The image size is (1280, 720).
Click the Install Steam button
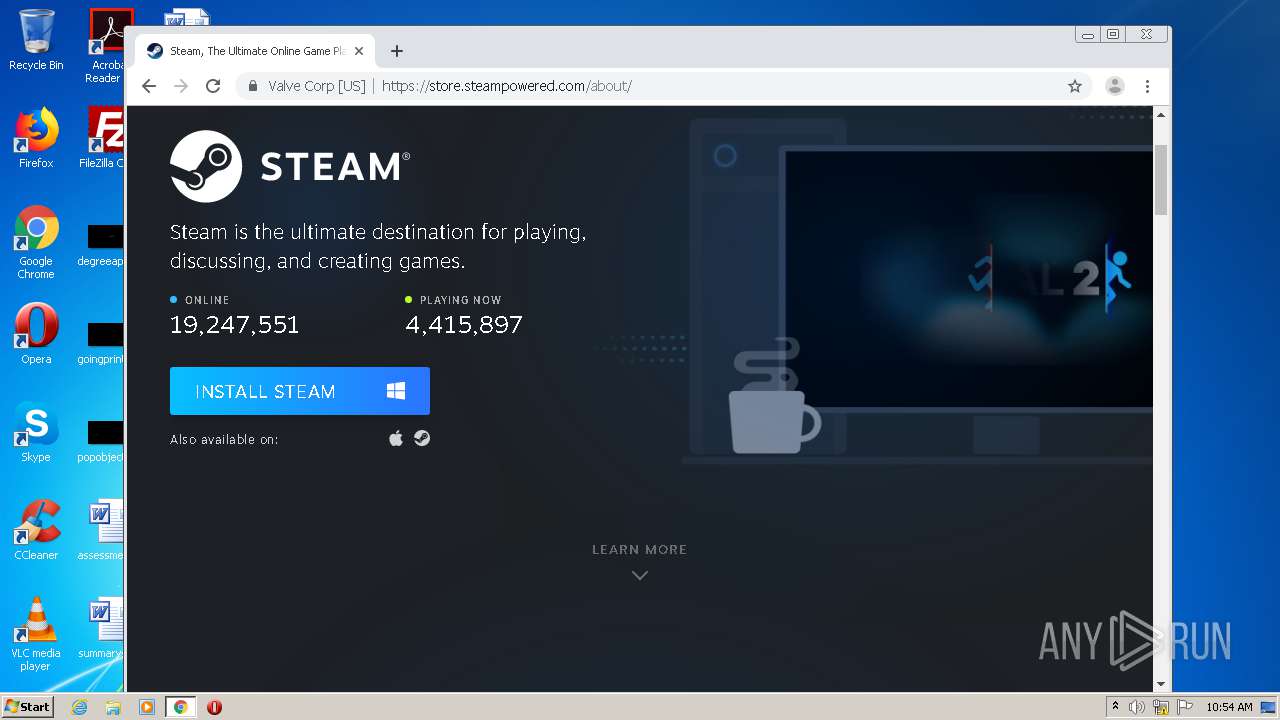[300, 391]
